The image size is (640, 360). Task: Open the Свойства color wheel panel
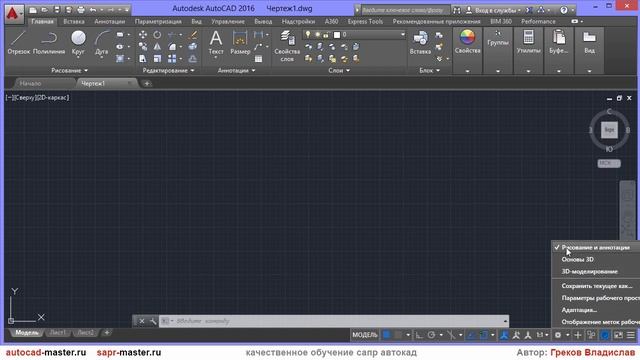(467, 41)
